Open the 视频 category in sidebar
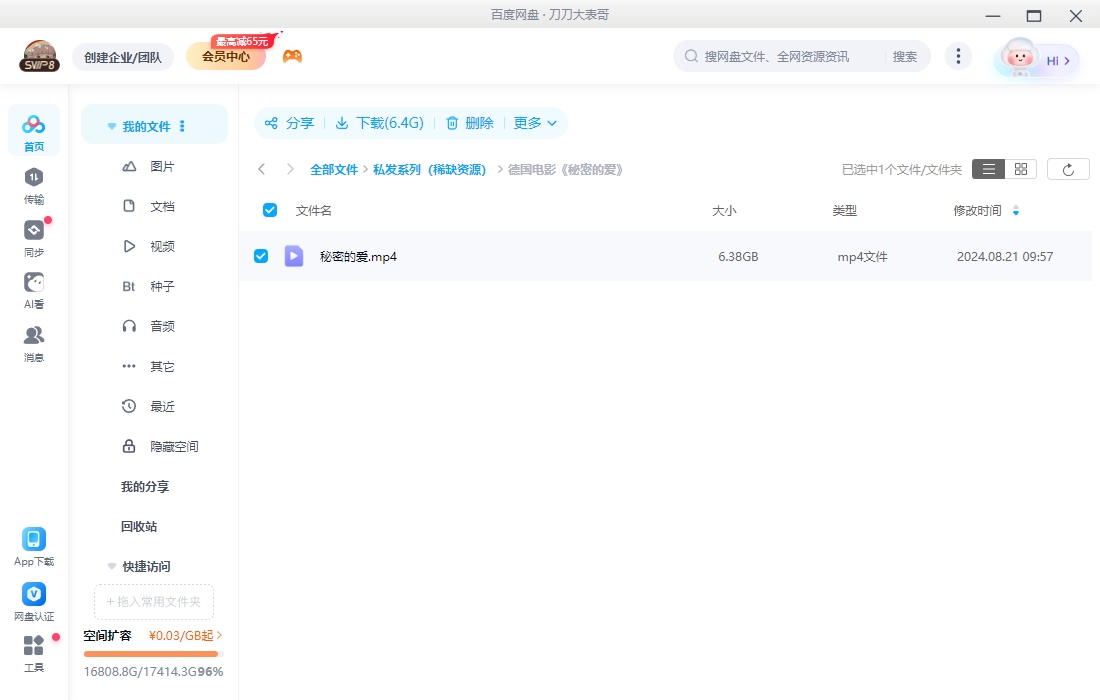Image resolution: width=1100 pixels, height=700 pixels. pyautogui.click(x=161, y=246)
